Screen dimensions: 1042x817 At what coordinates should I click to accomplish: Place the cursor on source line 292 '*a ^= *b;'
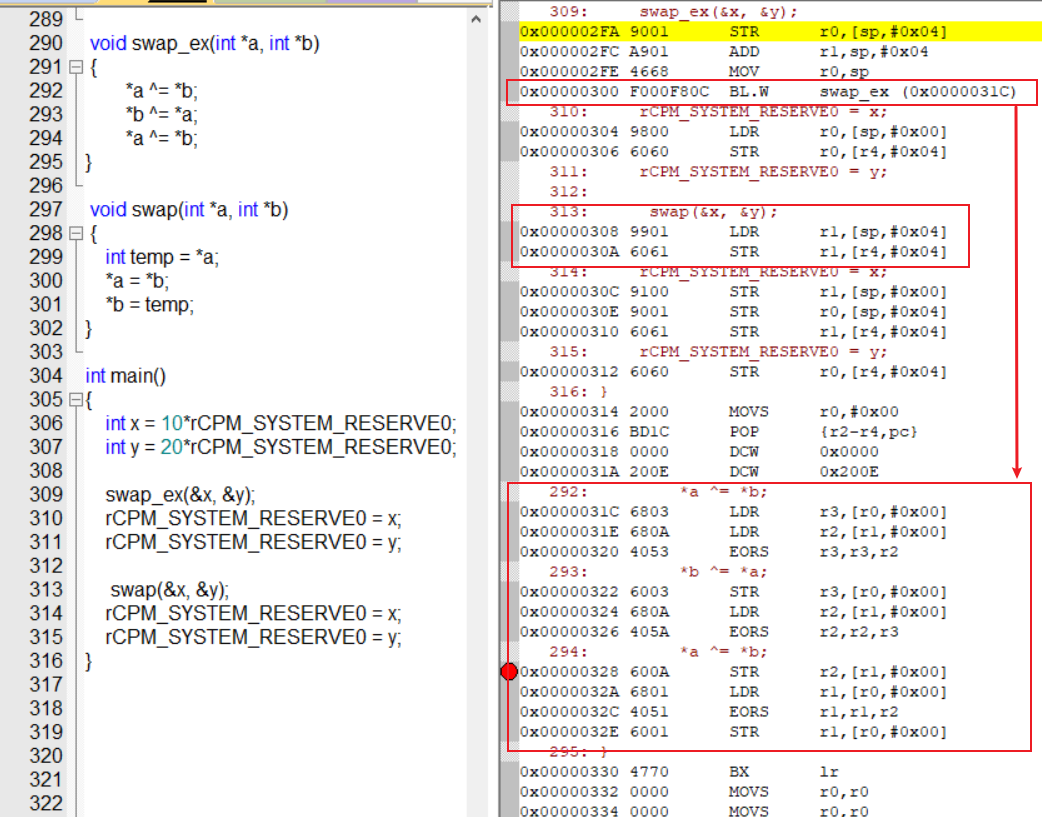pos(161,91)
